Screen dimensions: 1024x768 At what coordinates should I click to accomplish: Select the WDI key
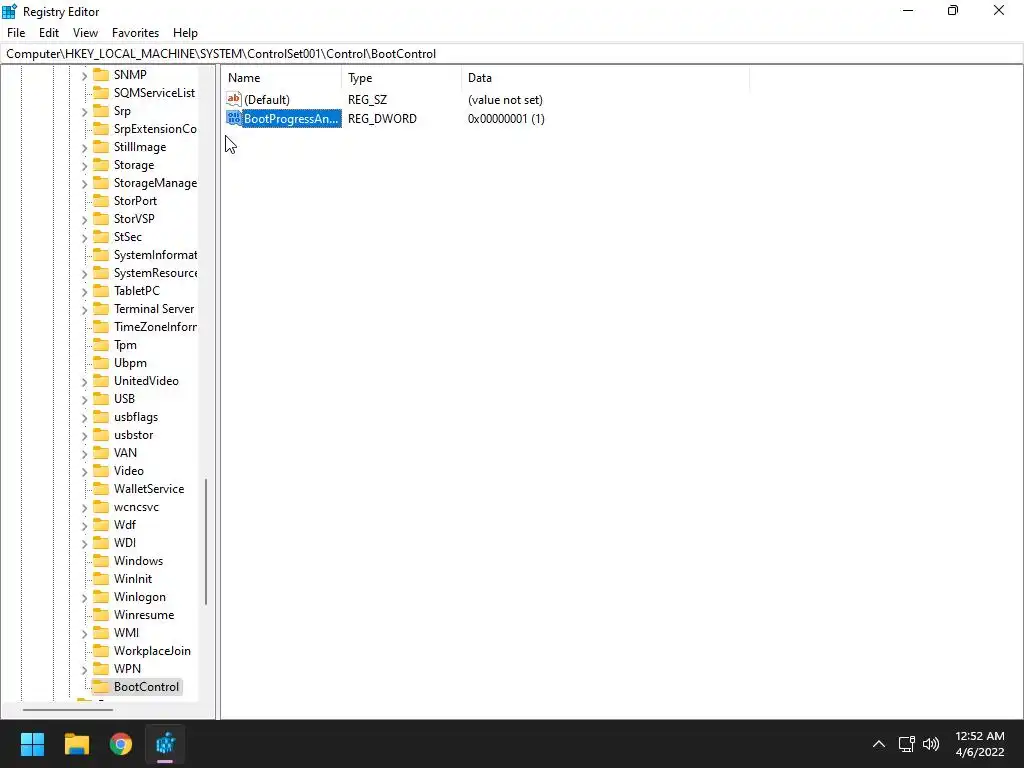125,543
